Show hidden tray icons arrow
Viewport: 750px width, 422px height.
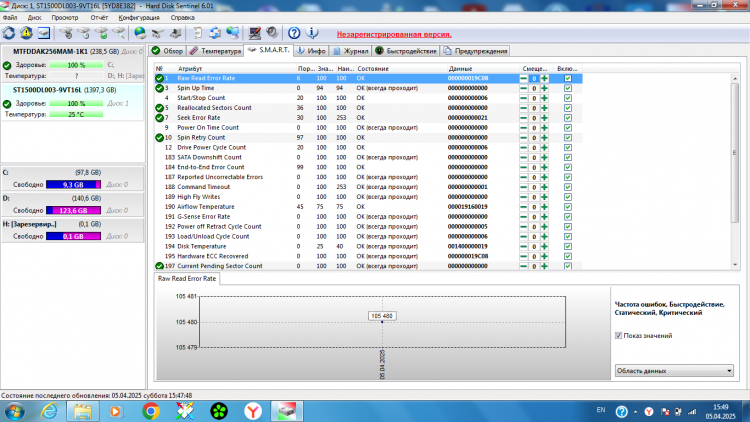tap(635, 412)
